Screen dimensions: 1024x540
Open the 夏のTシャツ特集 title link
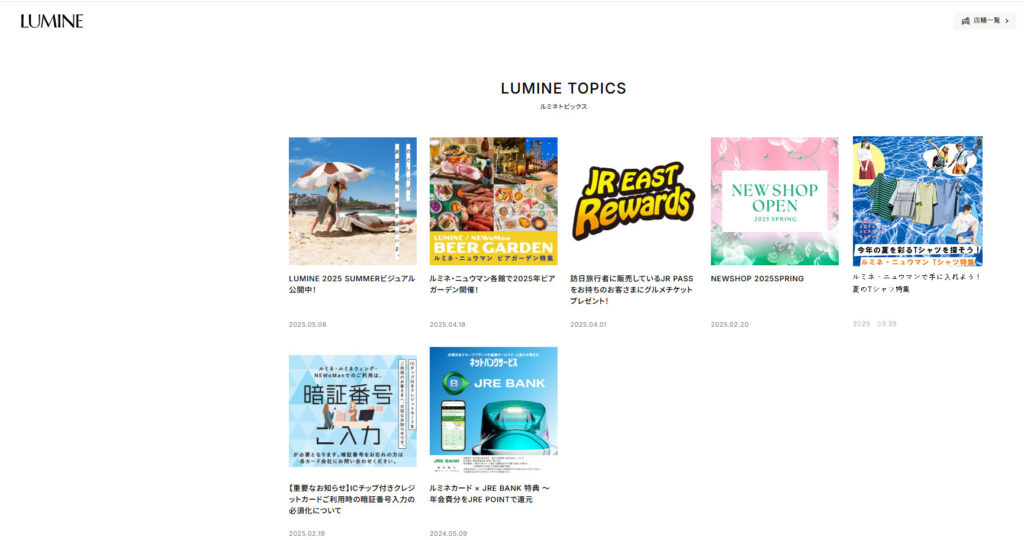tap(916, 283)
